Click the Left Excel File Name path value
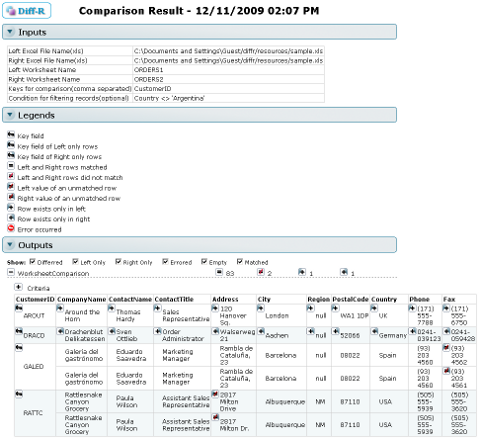480x439 pixels. point(228,51)
